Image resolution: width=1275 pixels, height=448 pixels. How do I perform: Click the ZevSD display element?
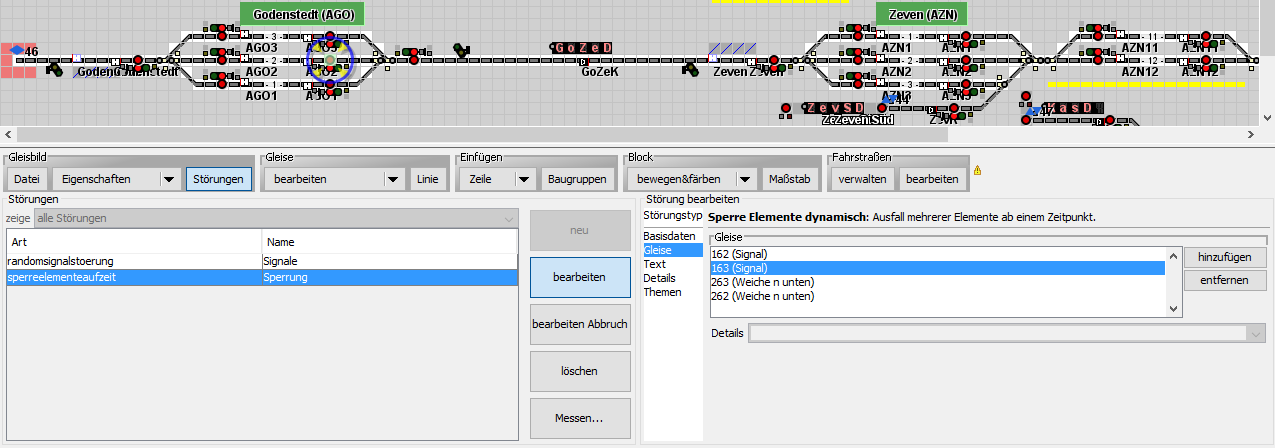(x=834, y=108)
